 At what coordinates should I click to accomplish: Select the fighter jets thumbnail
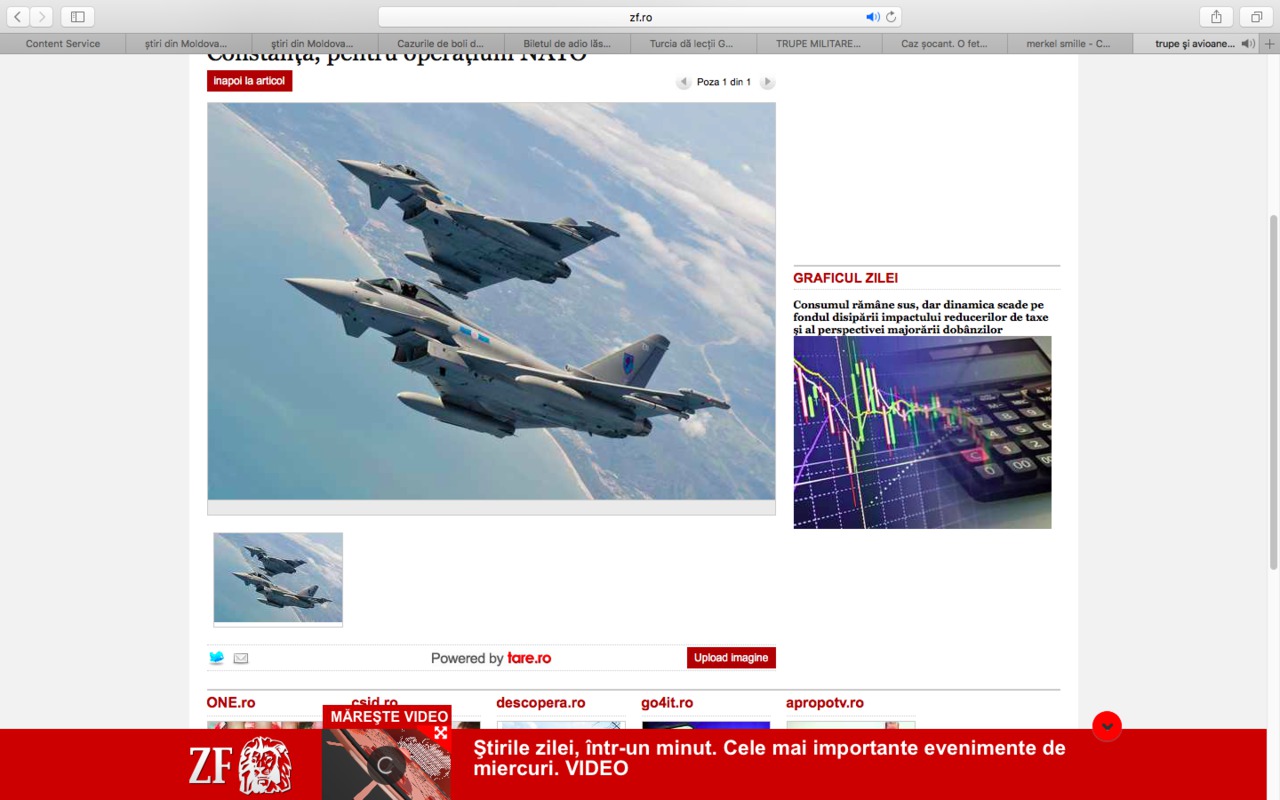tap(278, 578)
